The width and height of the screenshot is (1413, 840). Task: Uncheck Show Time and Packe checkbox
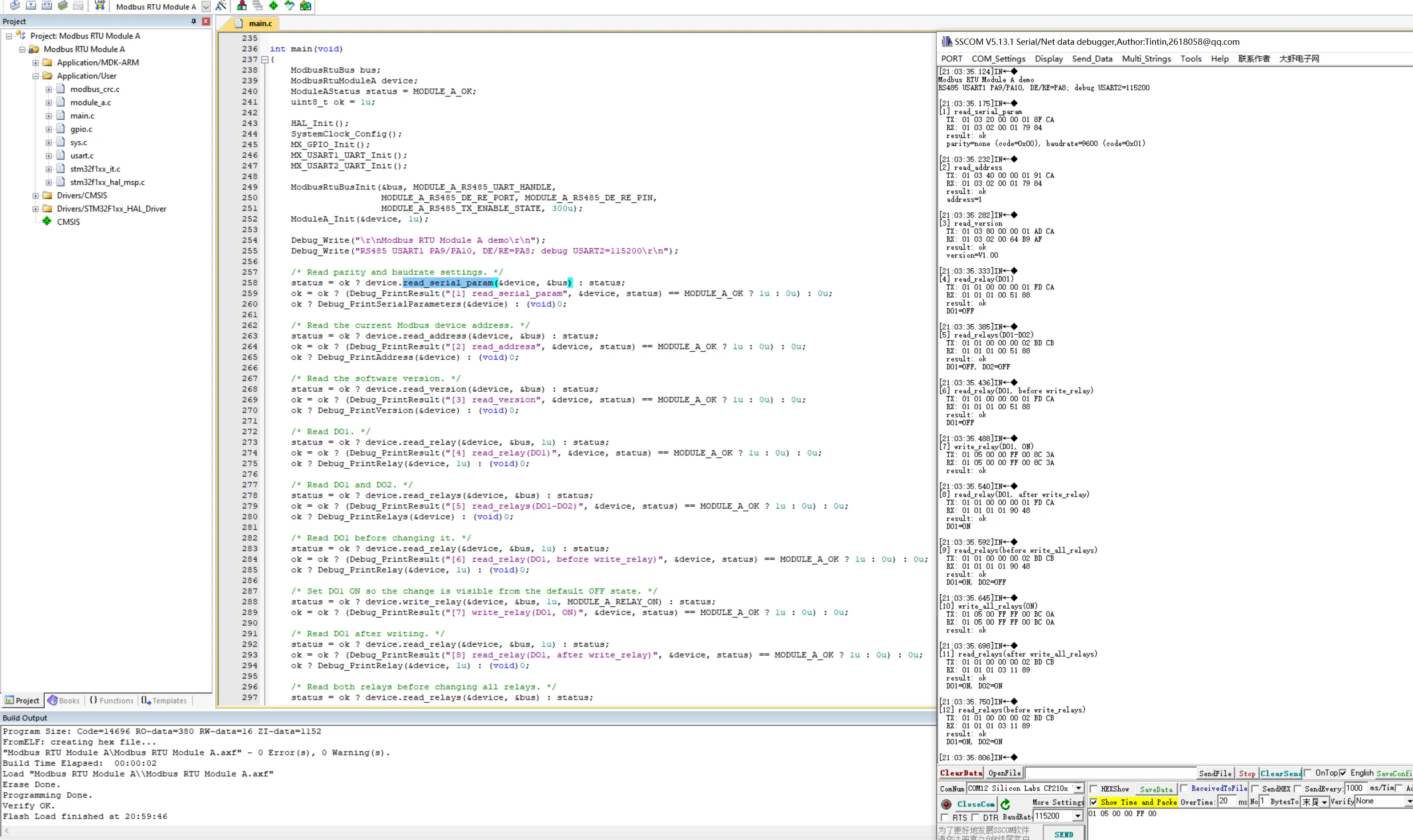click(x=1094, y=802)
